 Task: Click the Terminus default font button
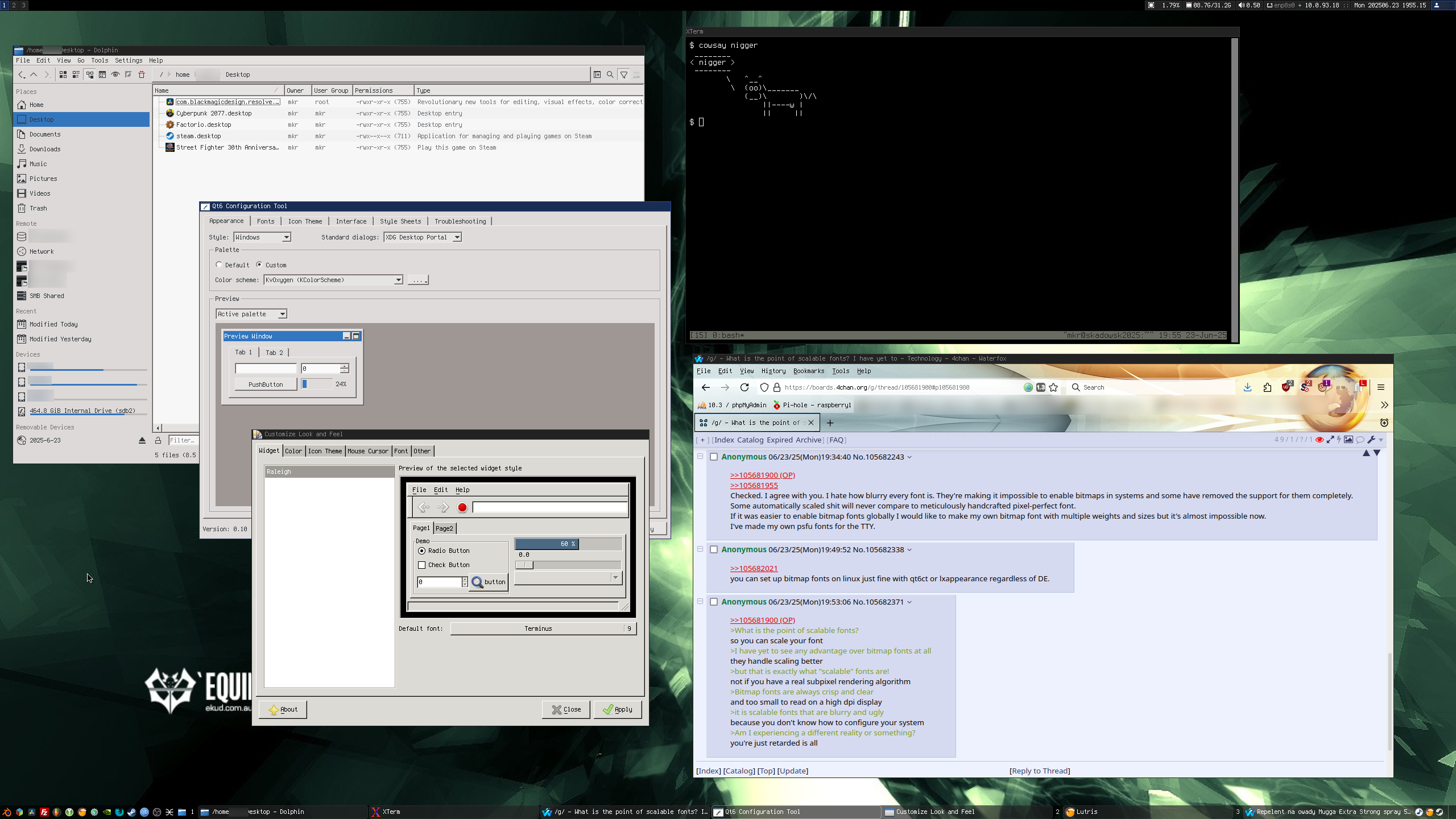pos(543,628)
